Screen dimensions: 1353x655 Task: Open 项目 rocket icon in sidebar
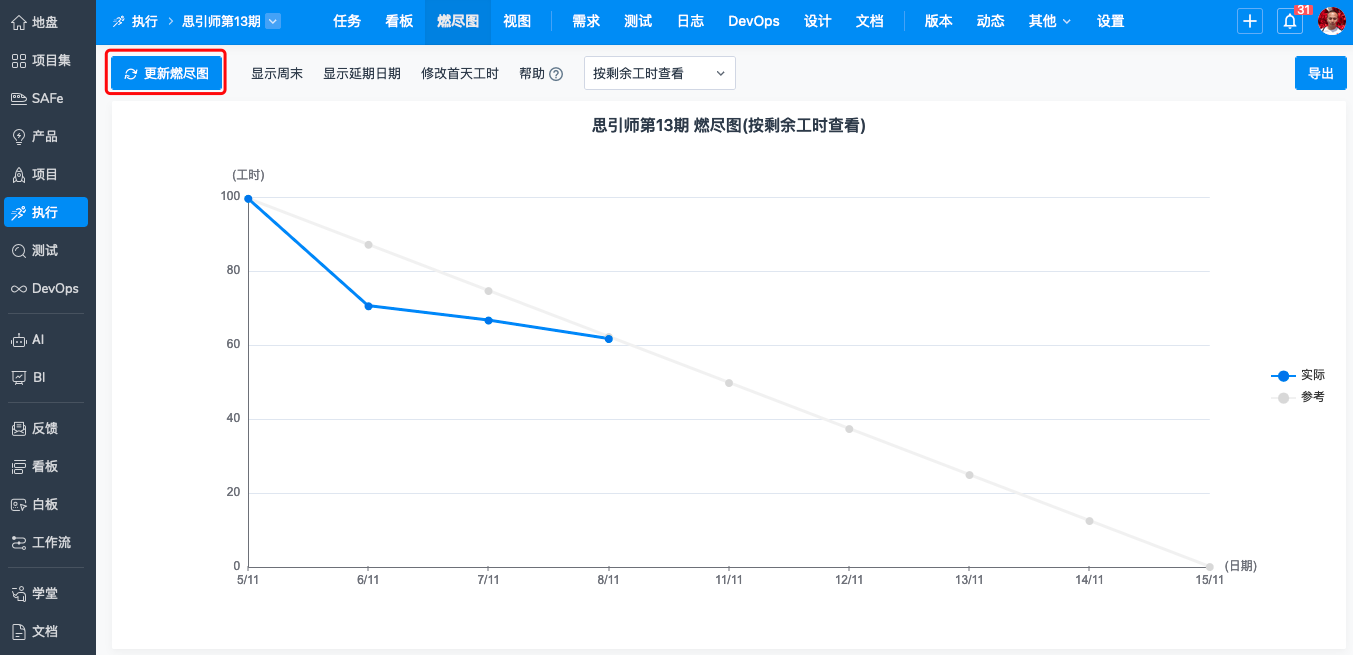(18, 174)
